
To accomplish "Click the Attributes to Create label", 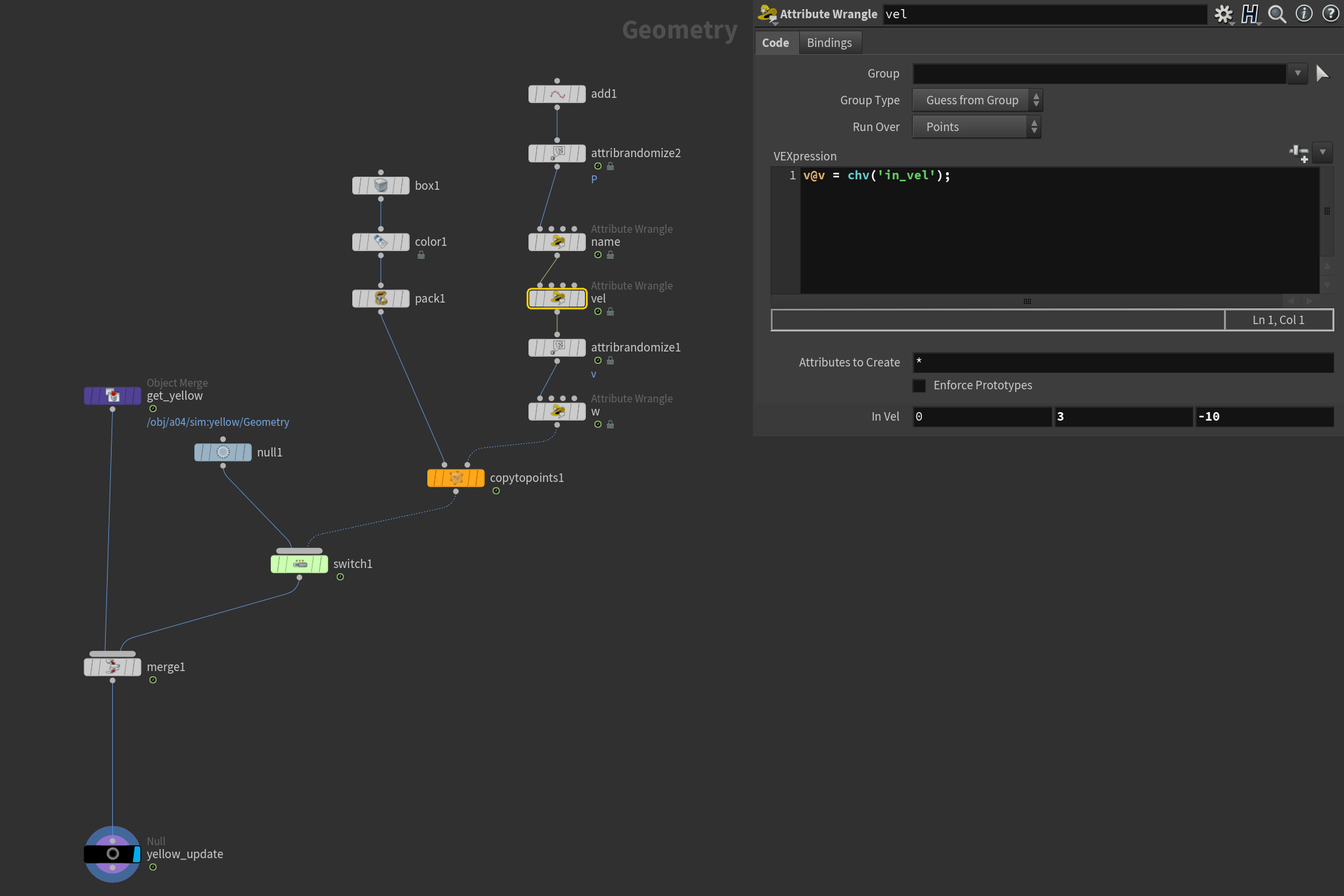I will coord(849,363).
